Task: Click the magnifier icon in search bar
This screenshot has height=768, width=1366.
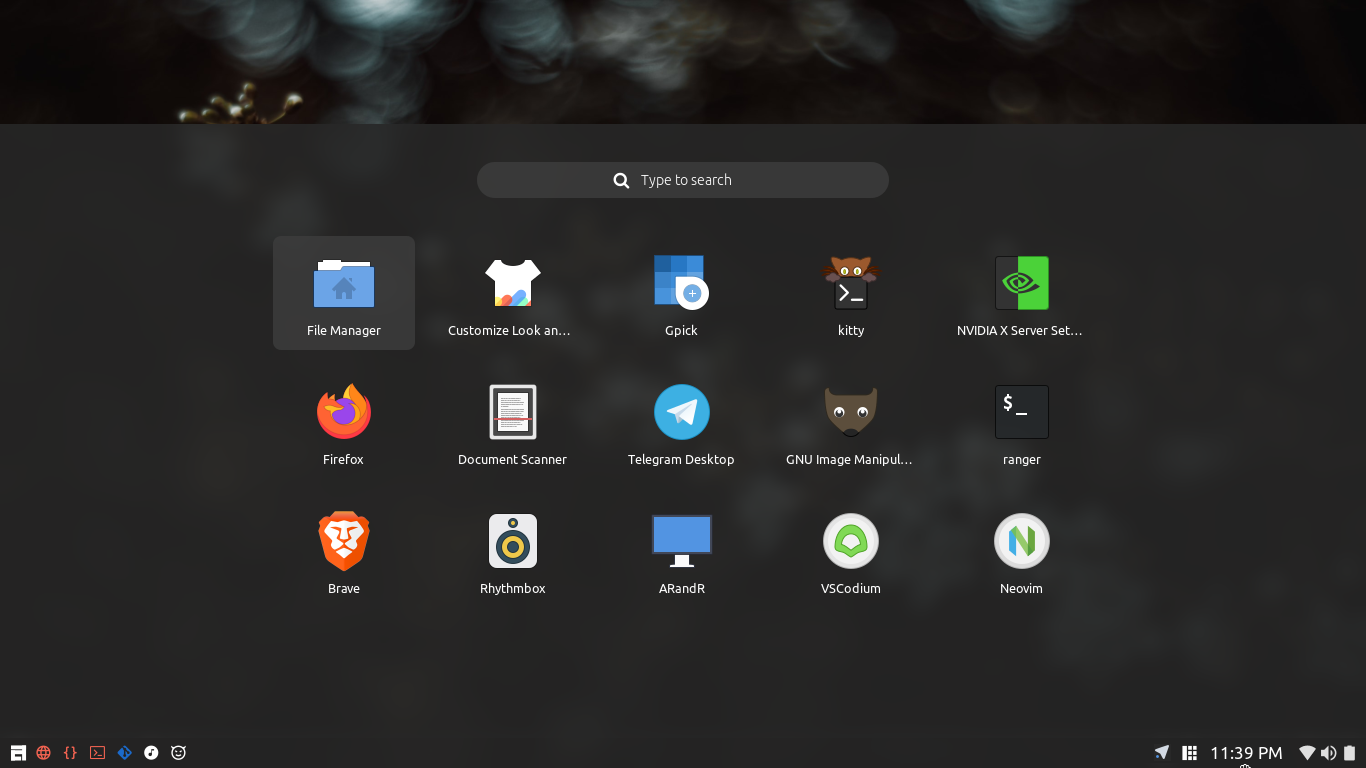Action: (x=621, y=180)
